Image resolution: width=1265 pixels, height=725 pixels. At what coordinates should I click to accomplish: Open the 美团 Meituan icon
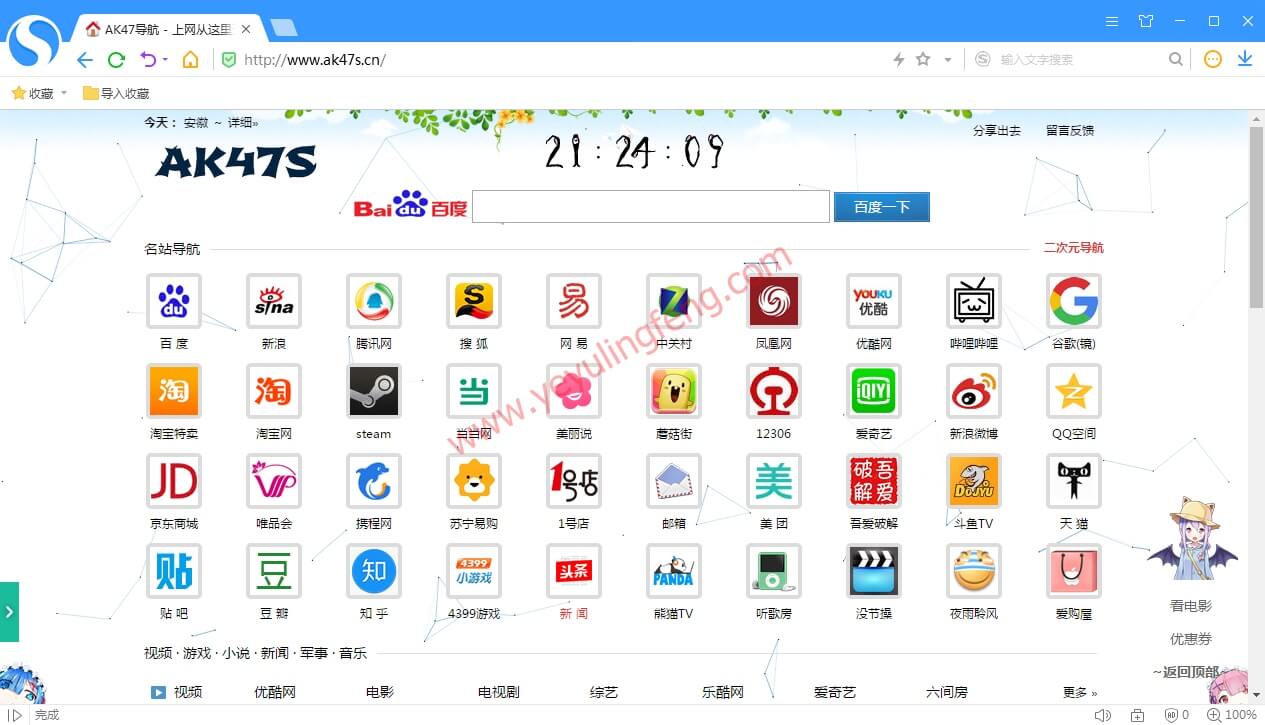(774, 481)
